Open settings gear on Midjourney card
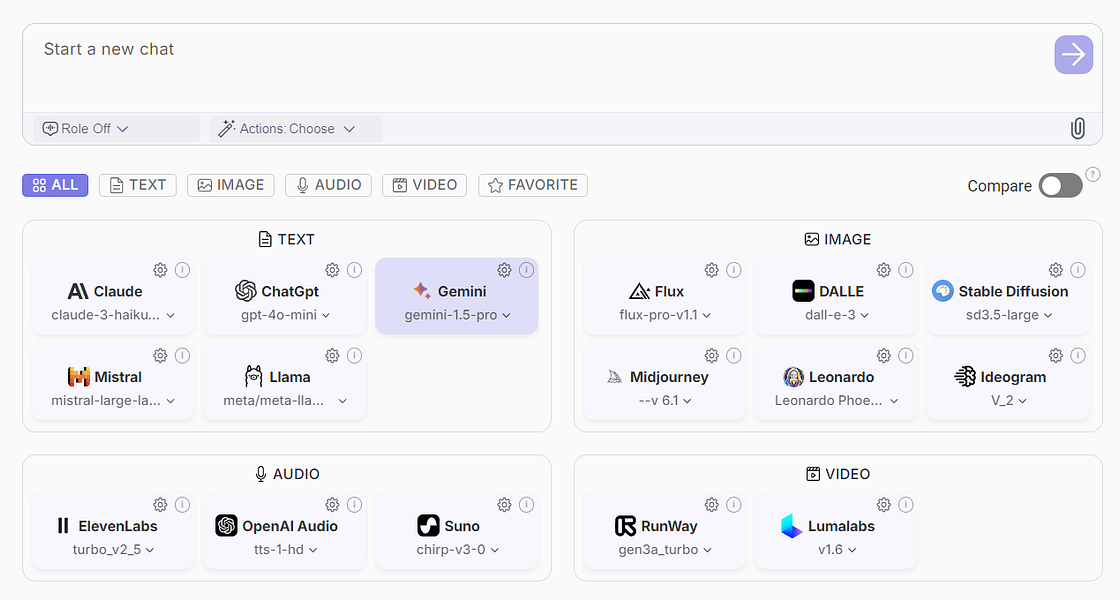 (x=711, y=356)
